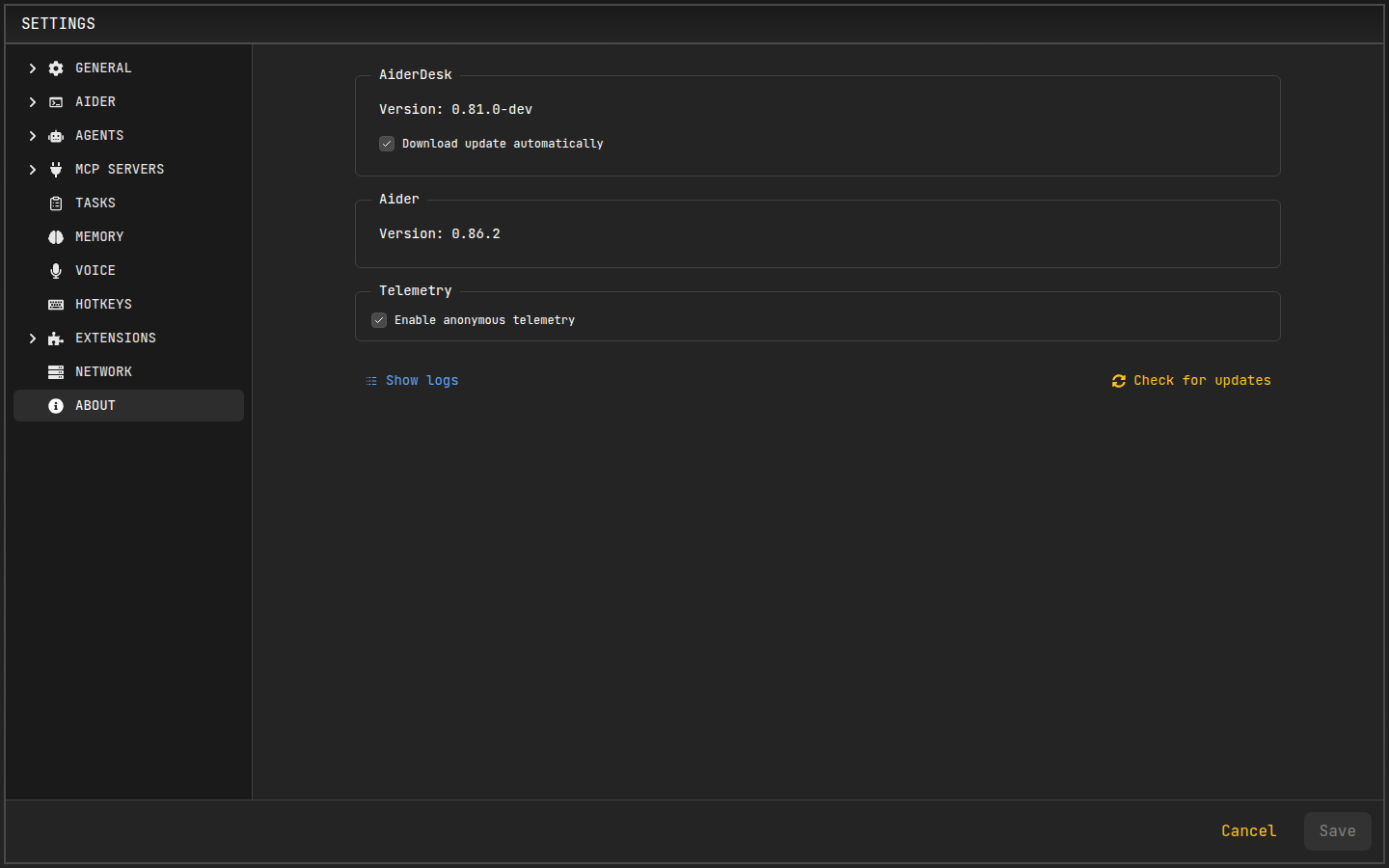The image size is (1389, 868).
Task: Open the Show logs link
Action: pos(412,381)
